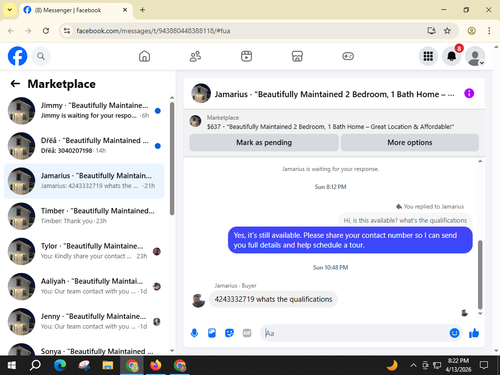Show hidden system tray icons
Image resolution: width=500 pixels, height=375 pixels.
click(413, 365)
